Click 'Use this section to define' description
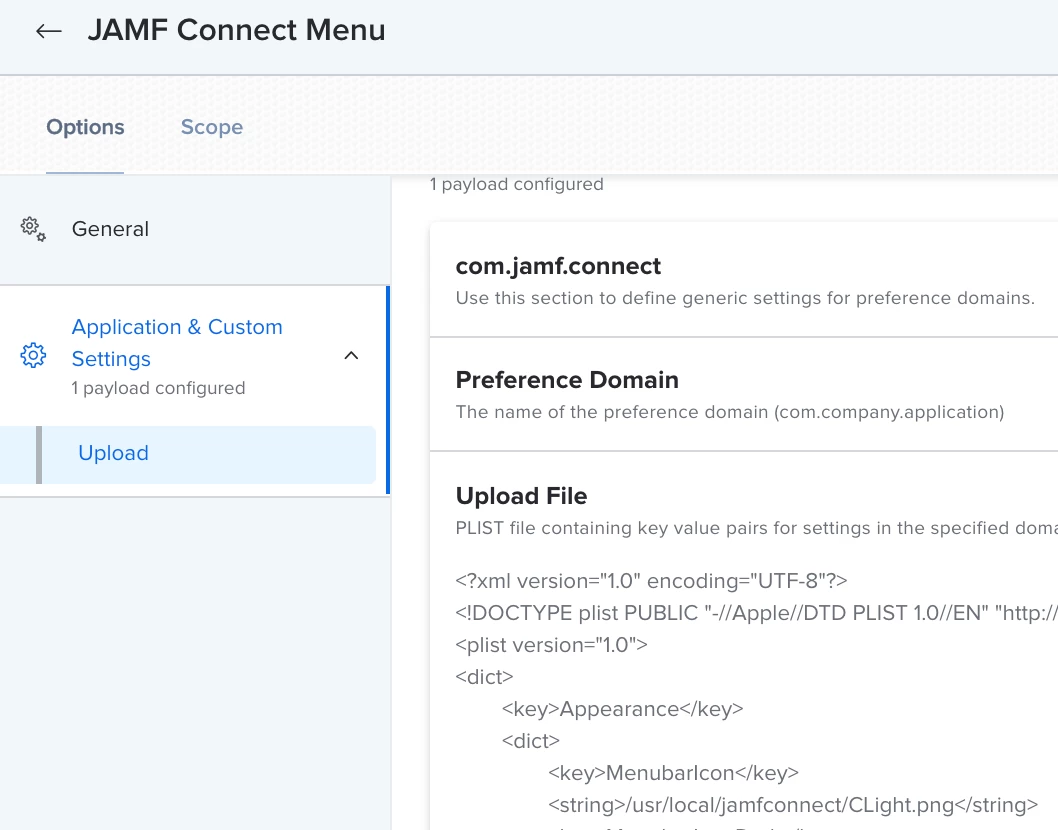Image resolution: width=1058 pixels, height=830 pixels. (745, 298)
